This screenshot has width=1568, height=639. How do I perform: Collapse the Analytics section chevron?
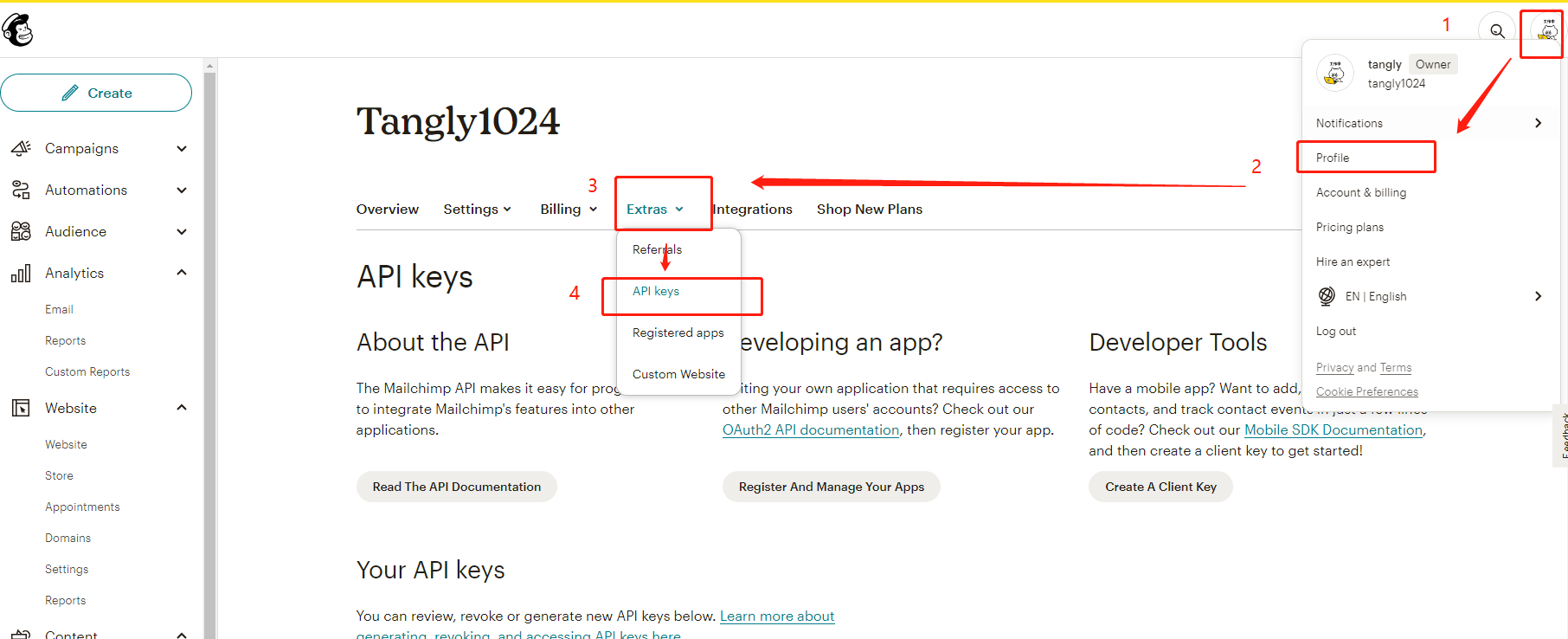[x=182, y=273]
